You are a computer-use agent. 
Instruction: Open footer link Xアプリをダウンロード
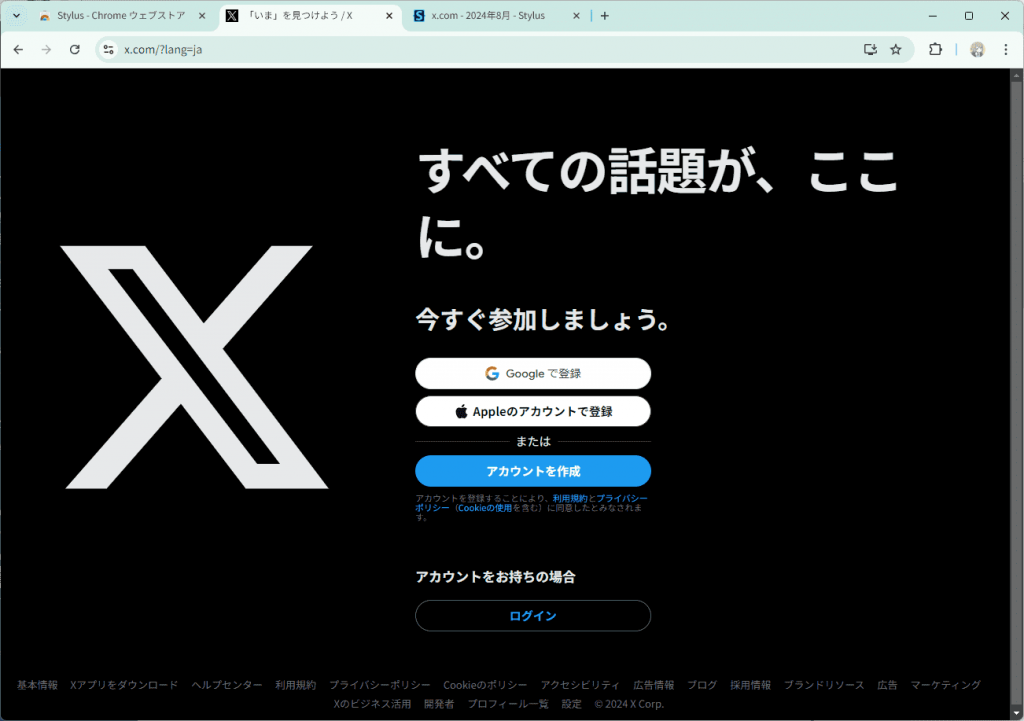(124, 685)
